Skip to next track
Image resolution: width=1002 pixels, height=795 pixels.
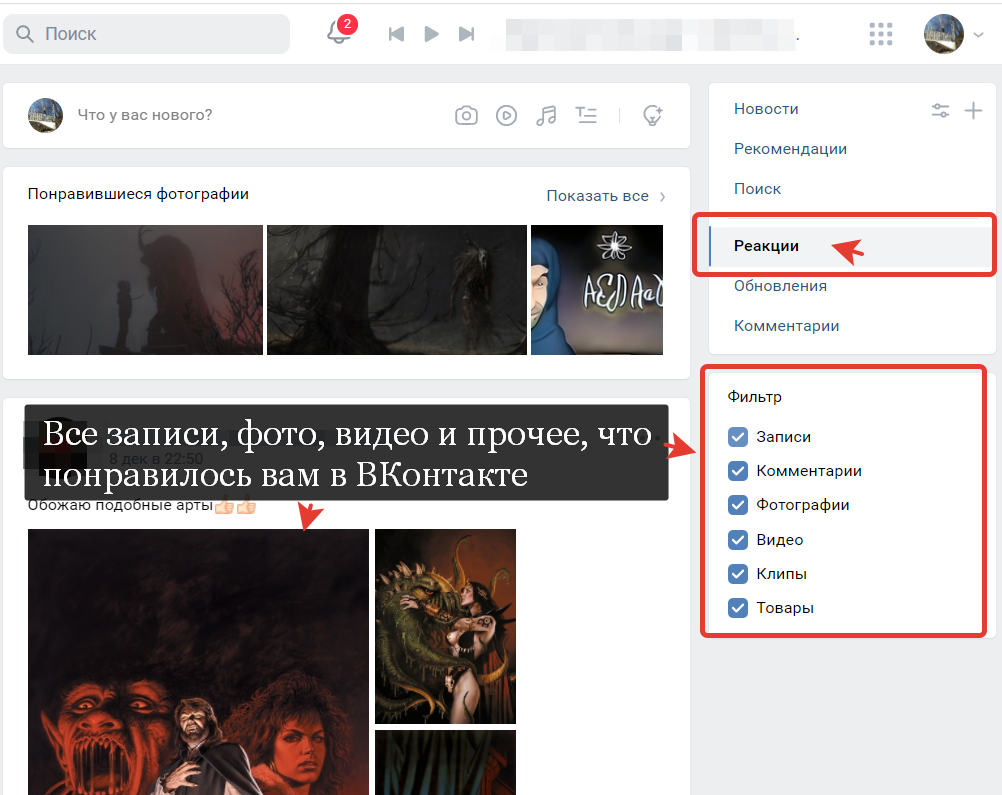[x=466, y=34]
